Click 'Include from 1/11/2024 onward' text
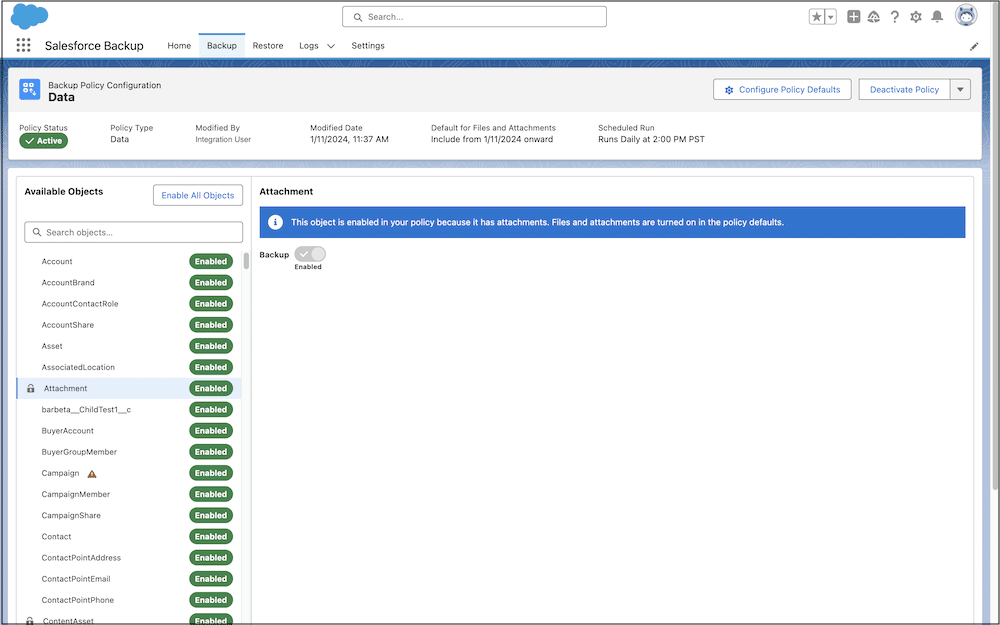Screen dimensions: 1000x625 pos(492,139)
